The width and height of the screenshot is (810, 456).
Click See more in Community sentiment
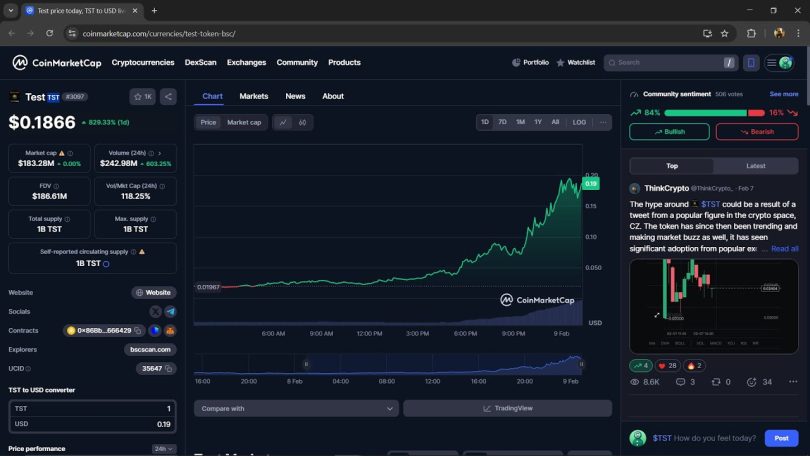(x=784, y=94)
